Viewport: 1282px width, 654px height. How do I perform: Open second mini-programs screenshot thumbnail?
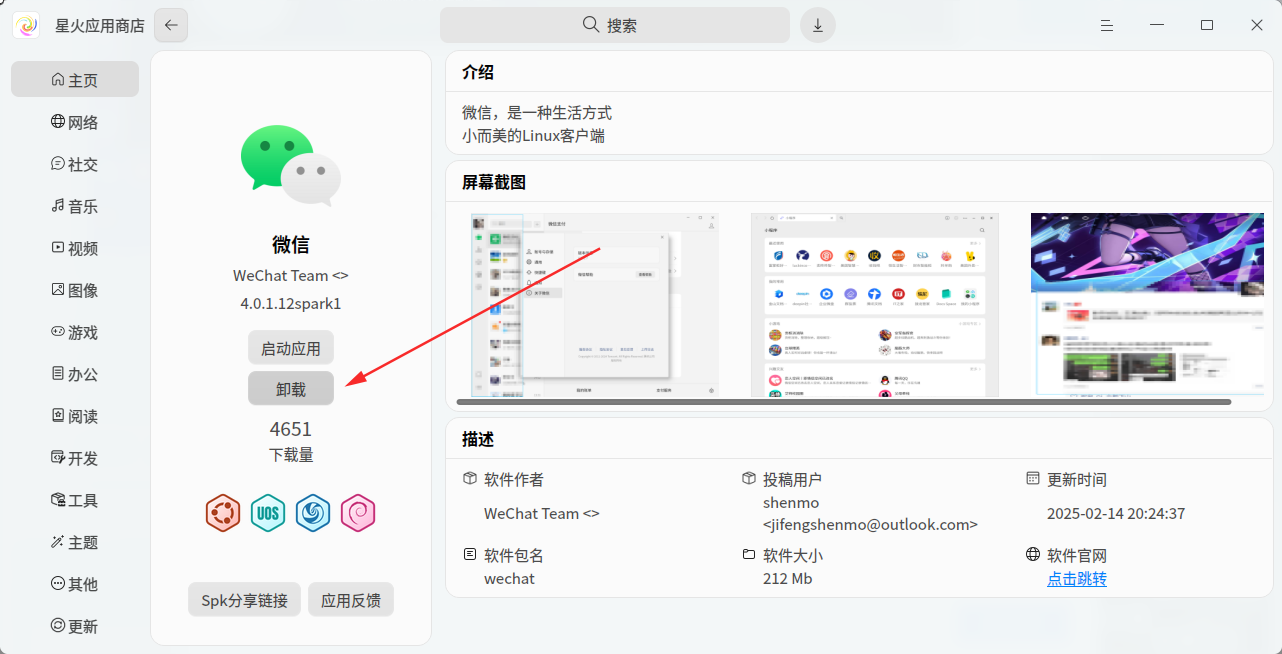click(874, 304)
